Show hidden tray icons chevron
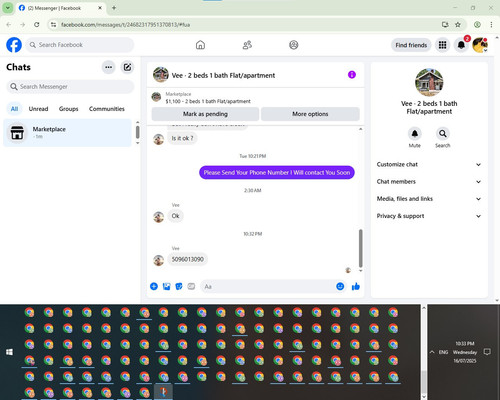 pos(432,352)
